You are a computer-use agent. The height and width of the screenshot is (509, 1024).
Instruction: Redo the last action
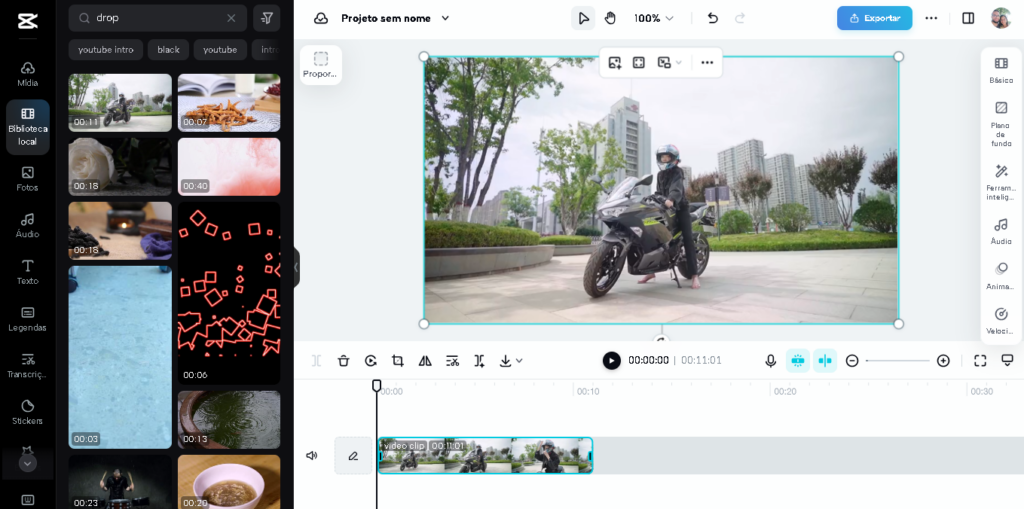click(740, 18)
